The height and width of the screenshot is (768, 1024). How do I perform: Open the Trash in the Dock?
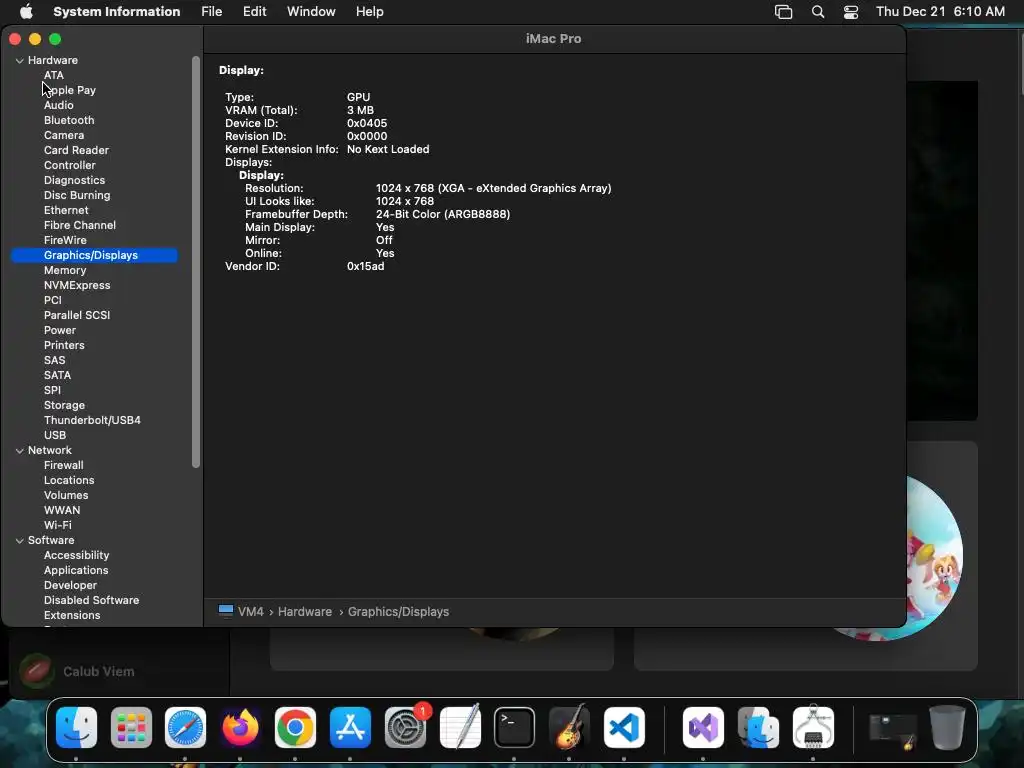[x=948, y=728]
